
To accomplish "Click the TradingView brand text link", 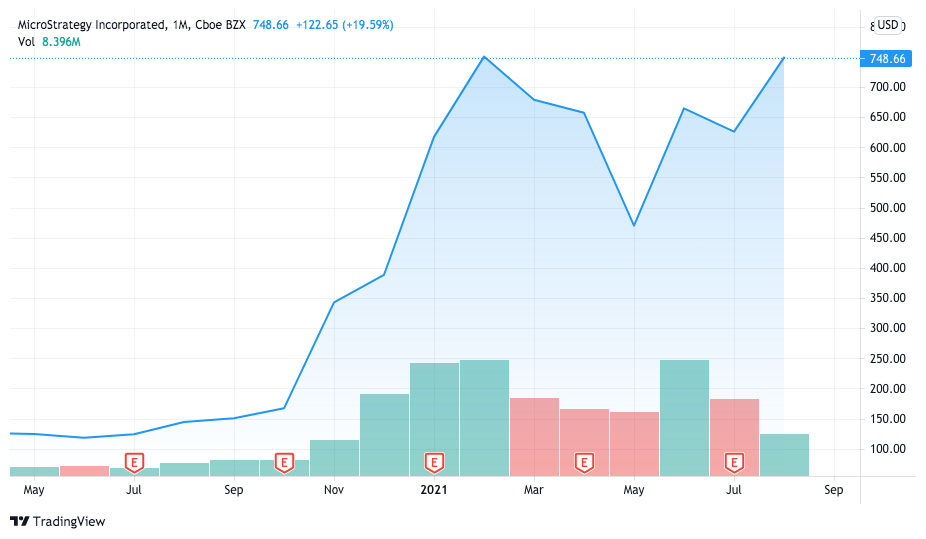I will 68,521.
